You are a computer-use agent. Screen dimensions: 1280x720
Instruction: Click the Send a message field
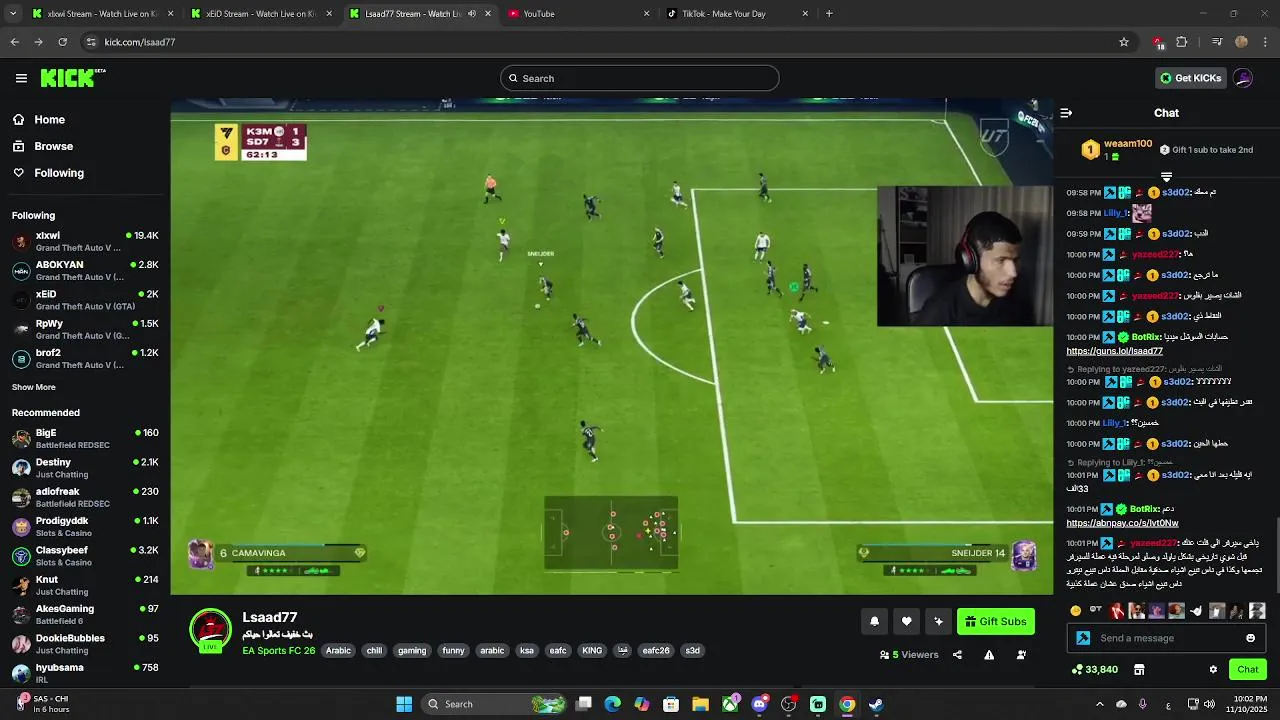(x=1166, y=638)
